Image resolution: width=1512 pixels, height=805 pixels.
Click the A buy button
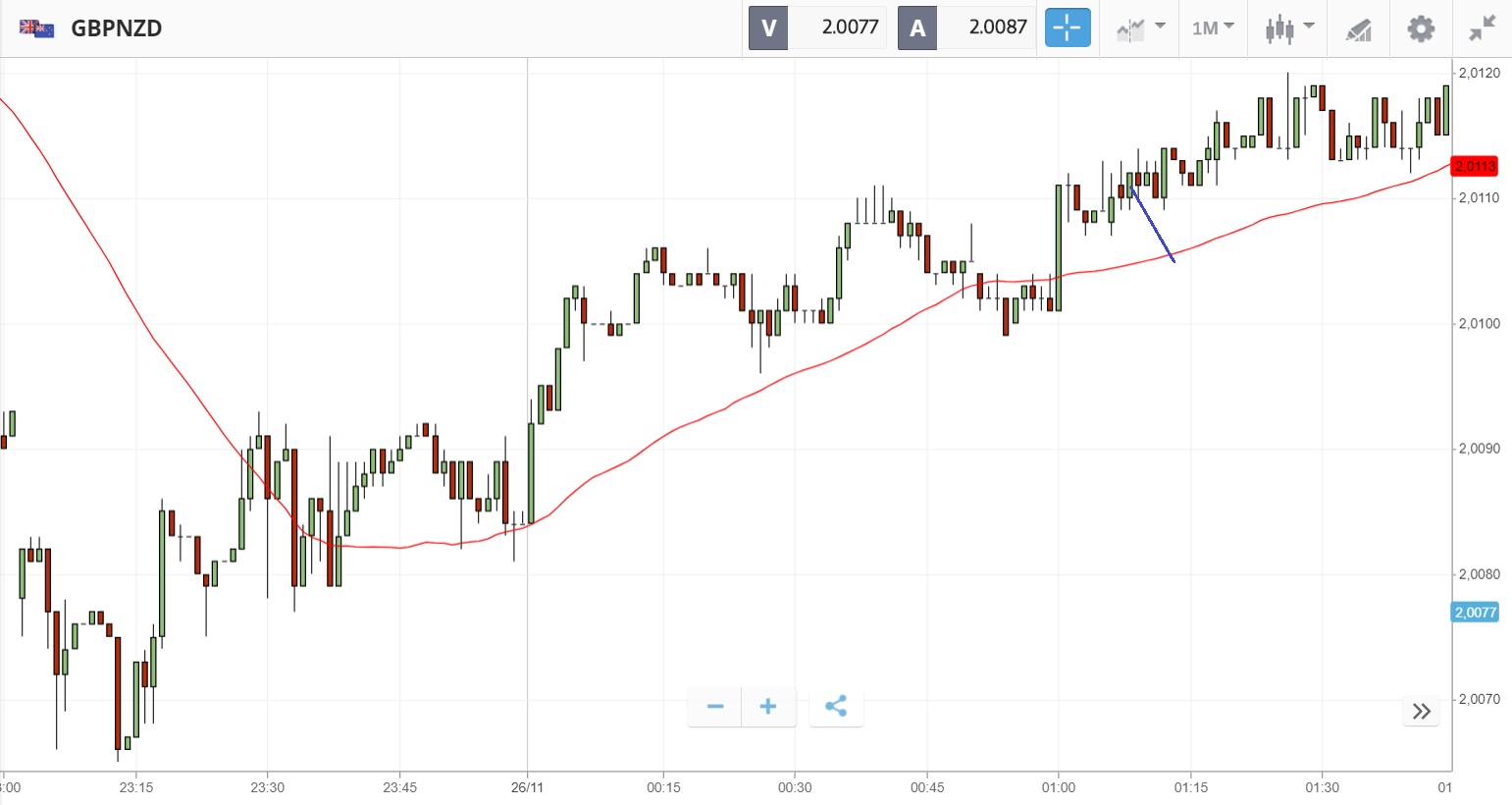pyautogui.click(x=917, y=27)
